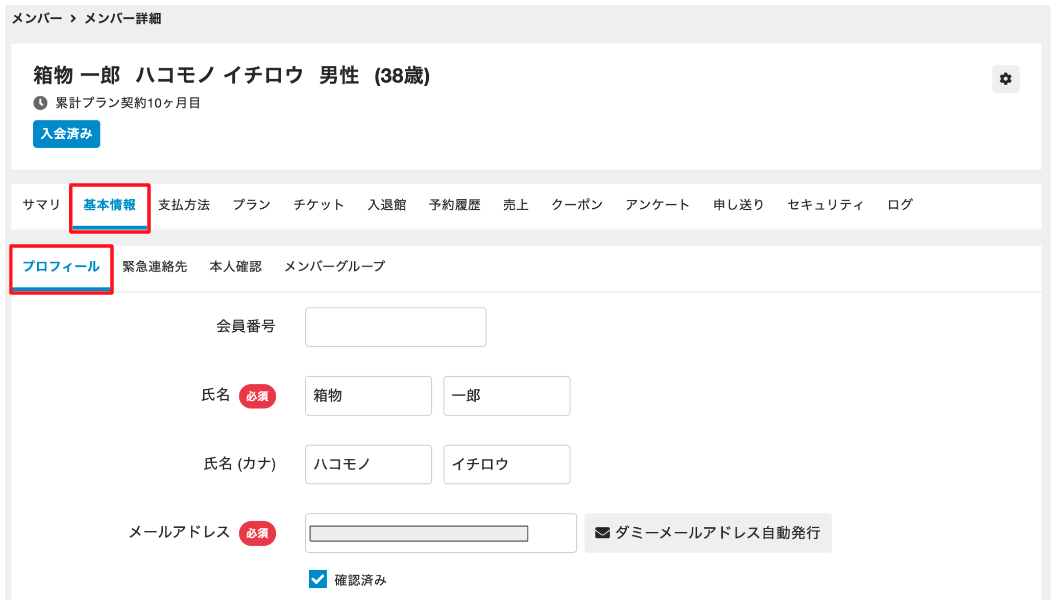Switch to the サマリ tab

tap(41, 205)
